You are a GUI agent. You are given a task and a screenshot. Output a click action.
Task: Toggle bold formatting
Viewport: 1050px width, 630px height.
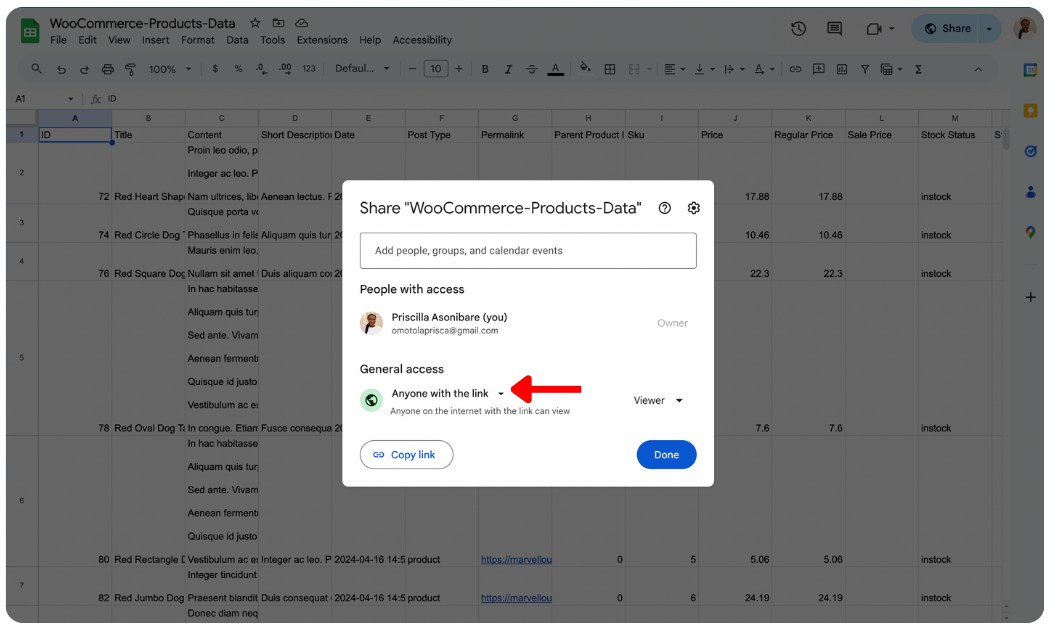click(x=485, y=69)
